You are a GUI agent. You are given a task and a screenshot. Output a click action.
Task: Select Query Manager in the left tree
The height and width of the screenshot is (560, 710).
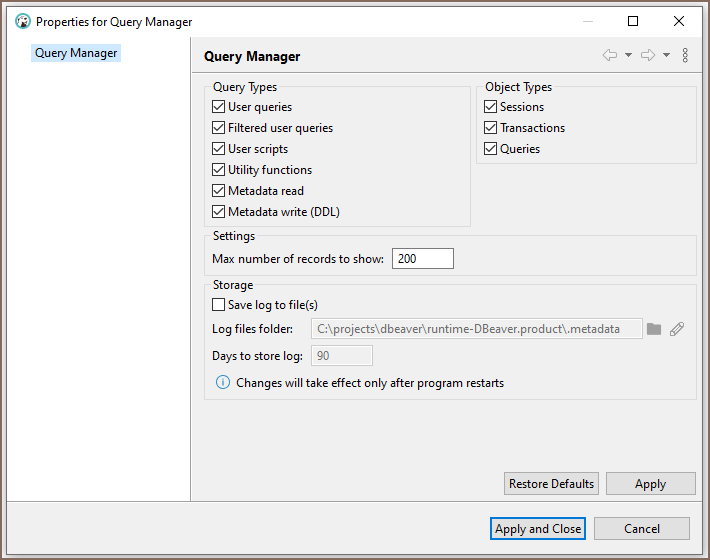(76, 53)
